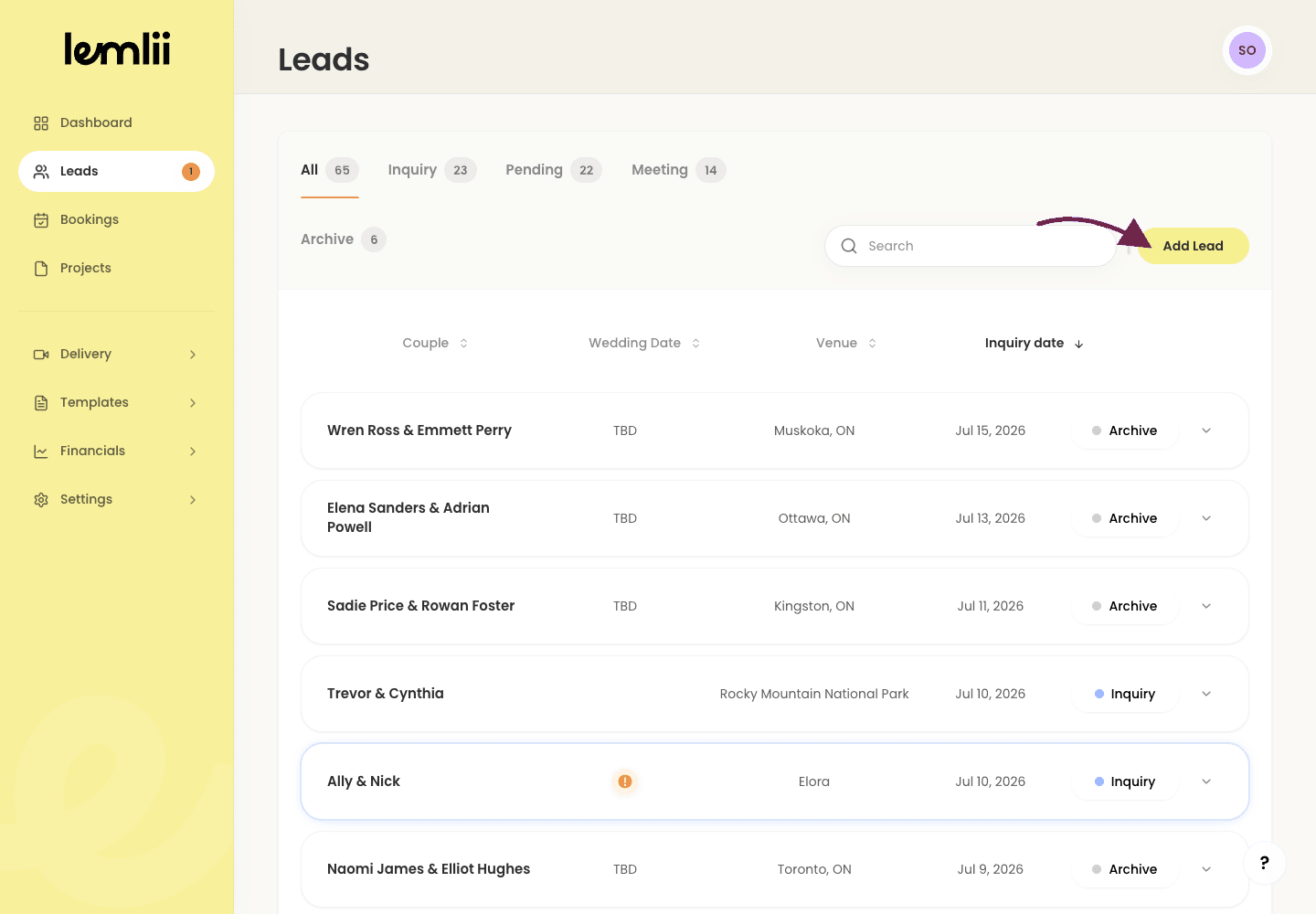Viewport: 1316px width, 914px height.
Task: Open Projects in the sidebar
Action: point(116,268)
